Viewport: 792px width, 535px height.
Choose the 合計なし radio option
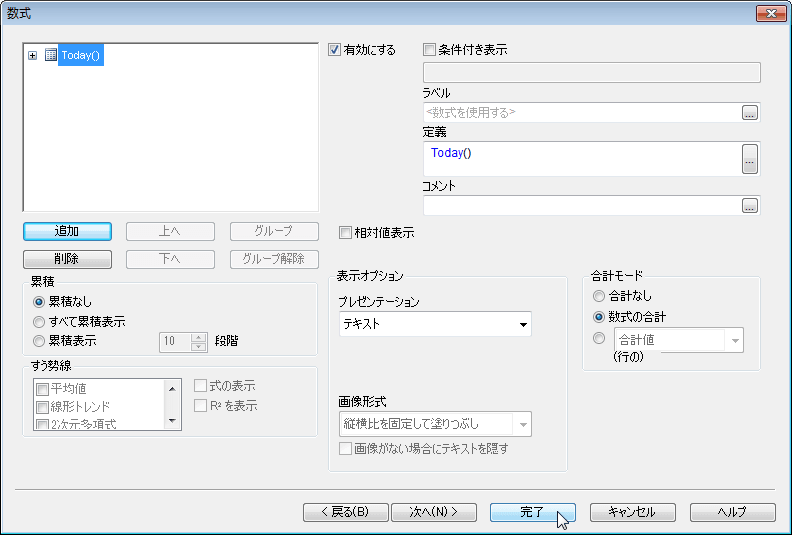point(599,296)
